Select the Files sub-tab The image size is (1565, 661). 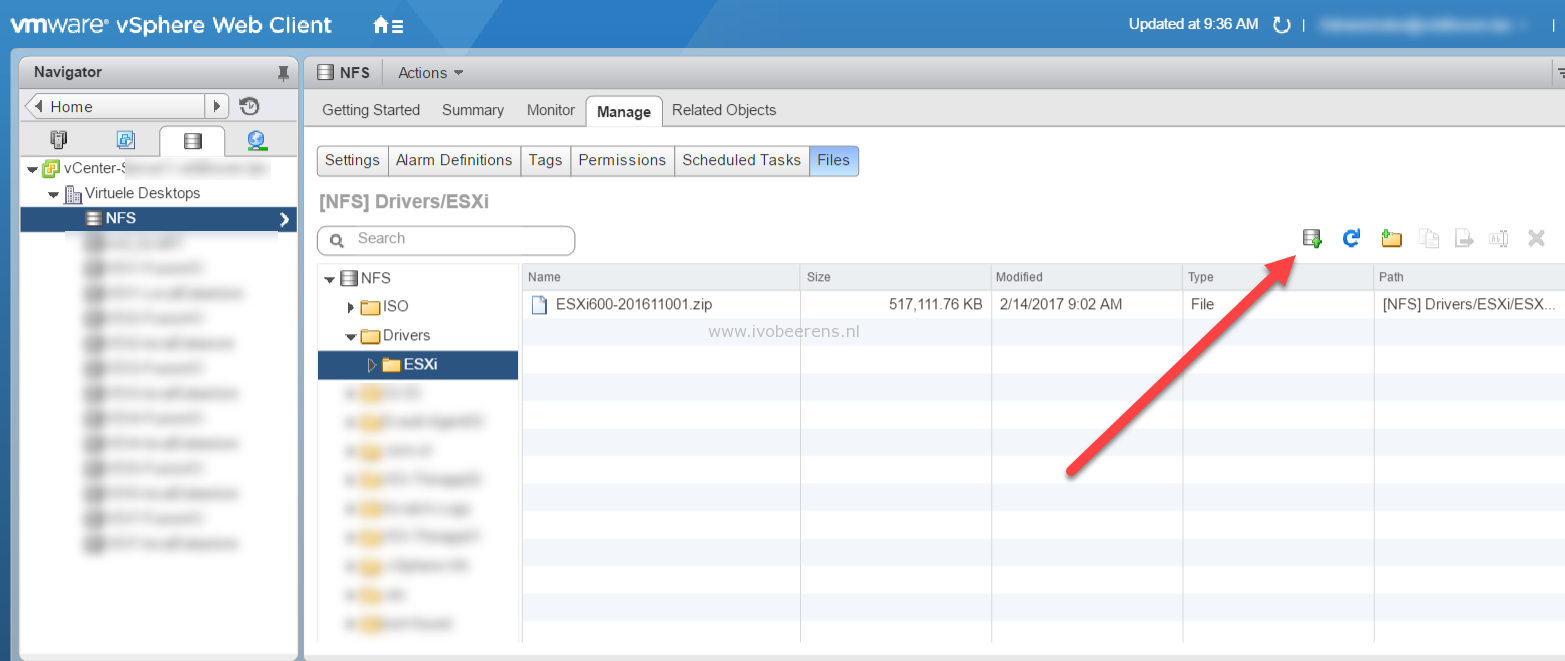833,160
